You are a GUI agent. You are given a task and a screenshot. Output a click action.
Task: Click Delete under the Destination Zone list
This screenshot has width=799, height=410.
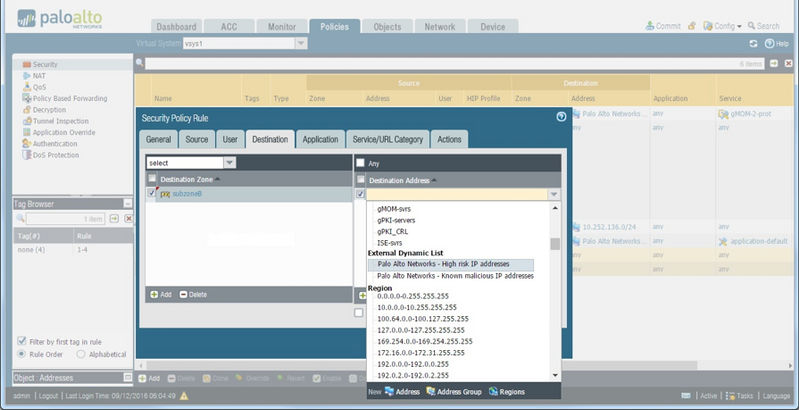193,295
